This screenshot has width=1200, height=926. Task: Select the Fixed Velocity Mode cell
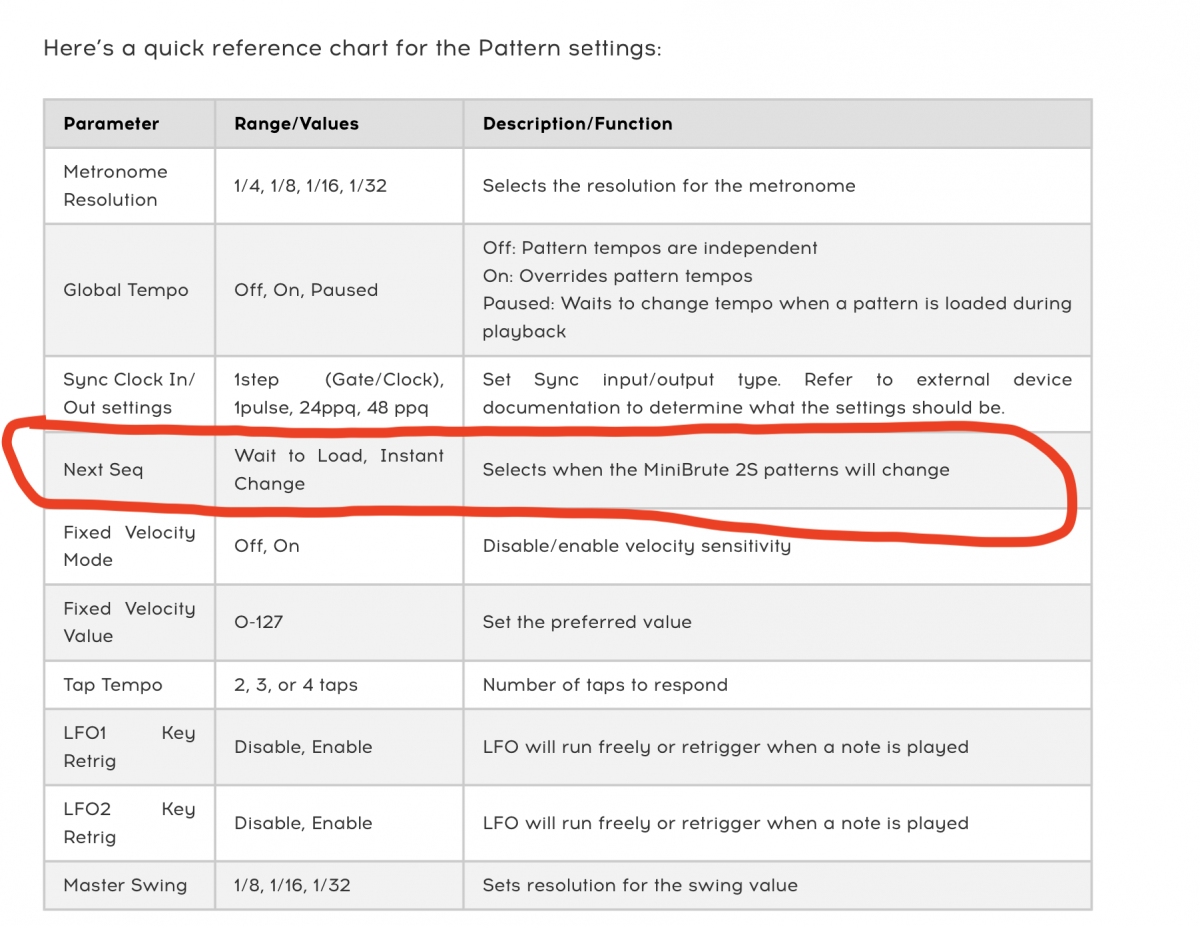click(129, 546)
